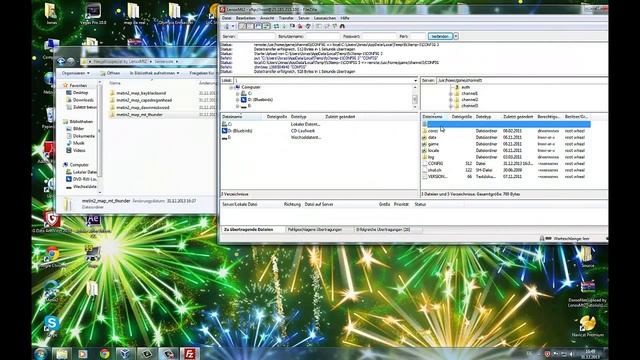Viewport: 640px width, 360px height.
Task: Refresh file lists with toolbar icon
Action: coord(276,26)
